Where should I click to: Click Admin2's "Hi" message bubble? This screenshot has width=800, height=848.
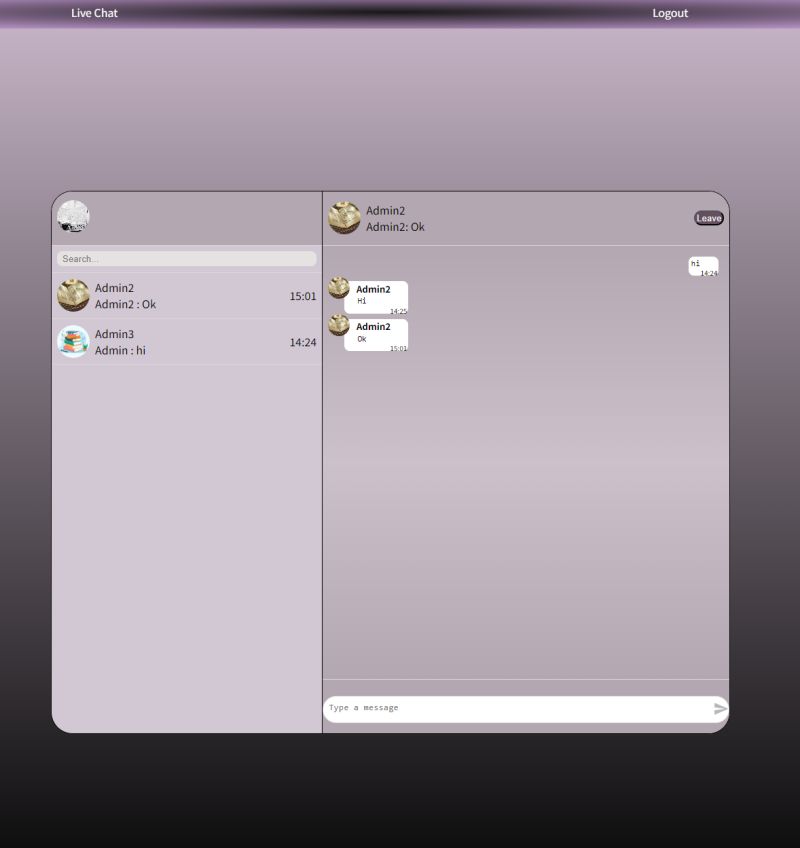click(x=378, y=295)
